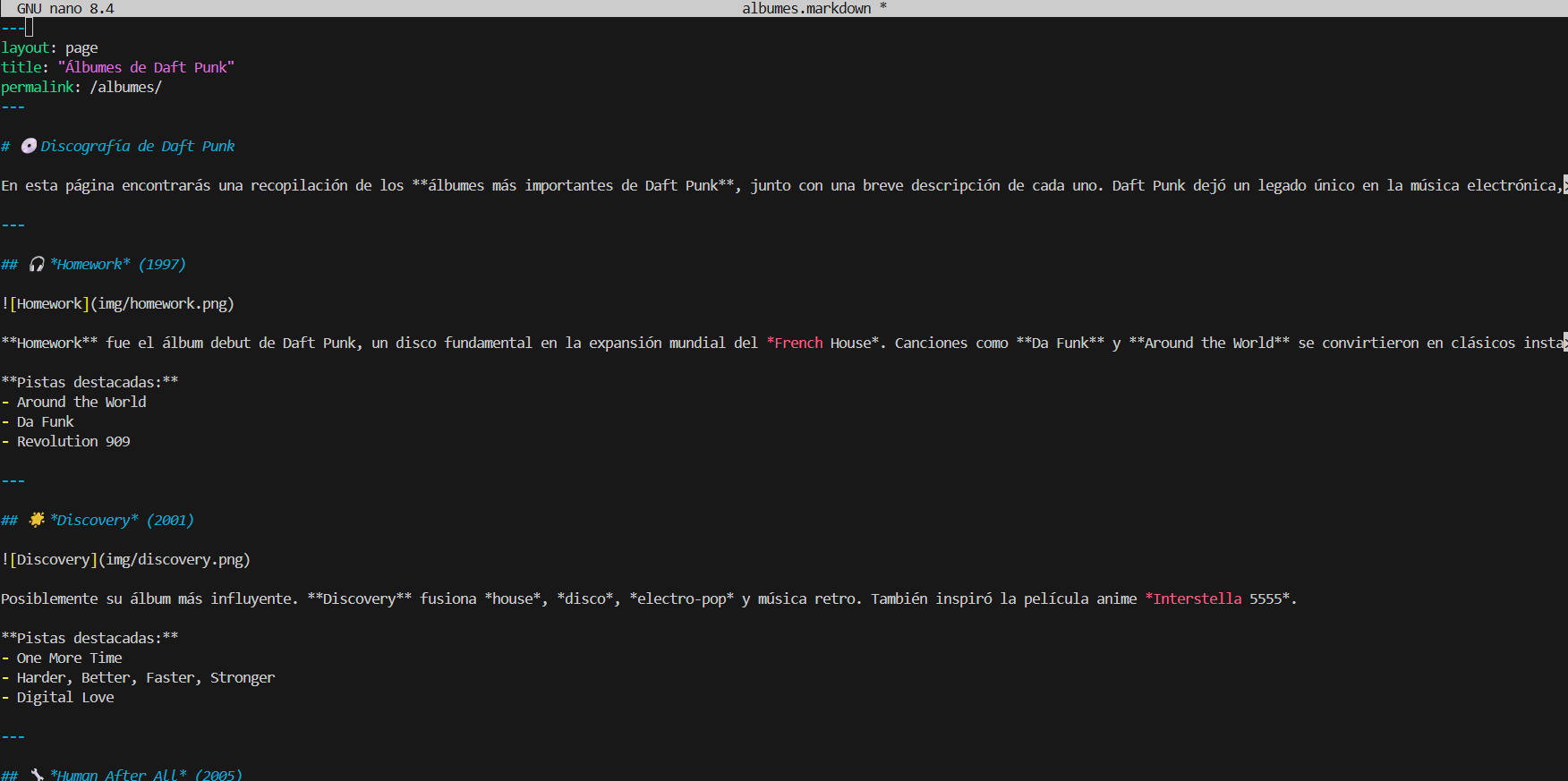
Task: Click the disc emoji before Discografía heading
Action: coord(29,146)
